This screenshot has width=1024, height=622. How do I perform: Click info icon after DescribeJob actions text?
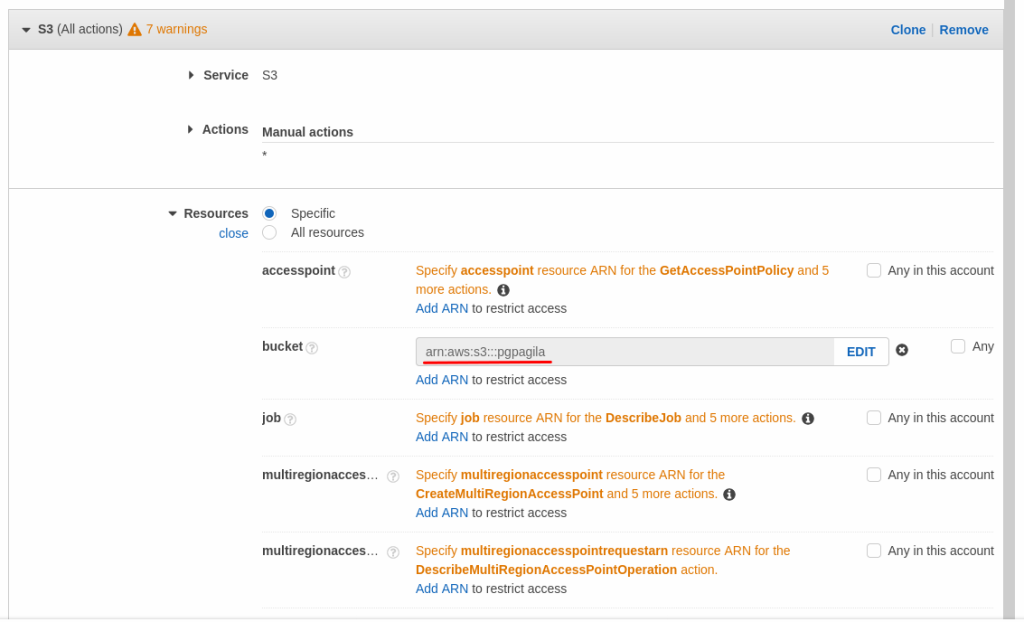808,418
